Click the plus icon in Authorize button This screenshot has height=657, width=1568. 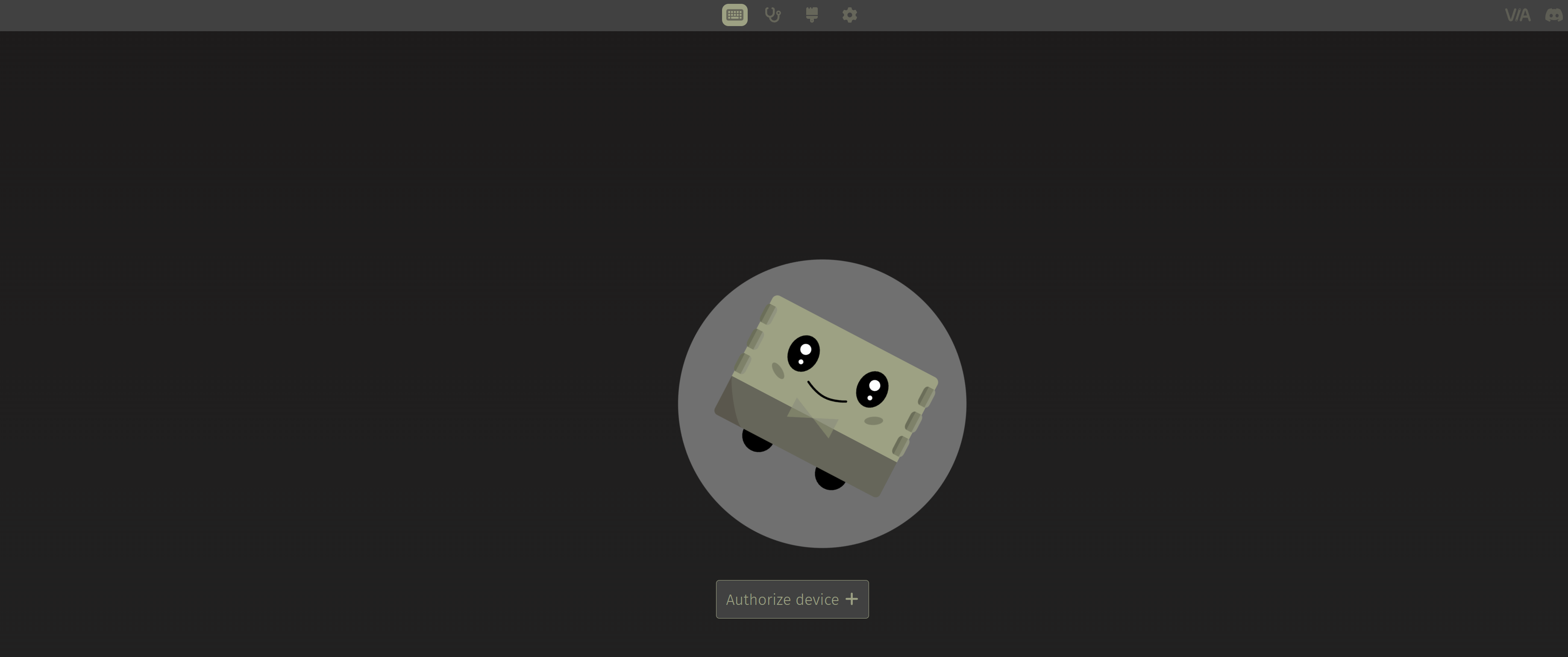[x=852, y=599]
